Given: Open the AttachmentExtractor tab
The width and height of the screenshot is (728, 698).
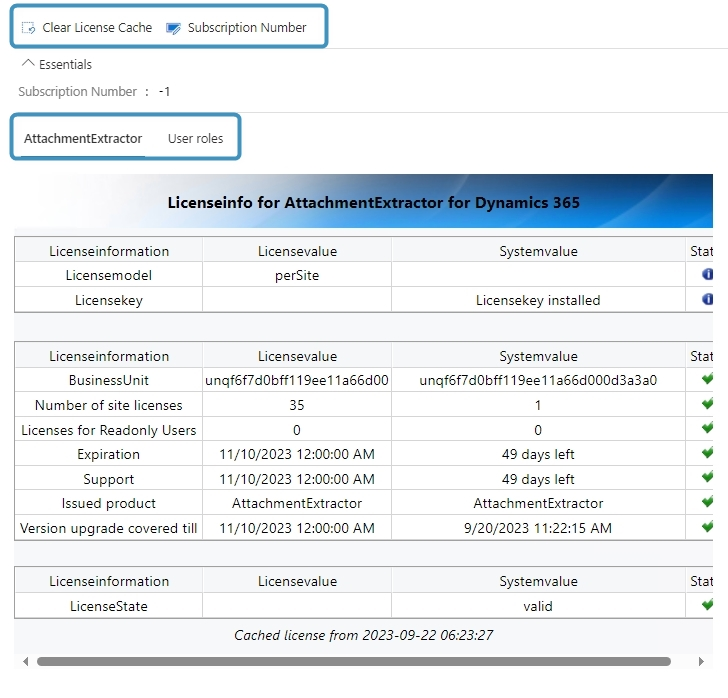Looking at the screenshot, I should click(x=83, y=139).
